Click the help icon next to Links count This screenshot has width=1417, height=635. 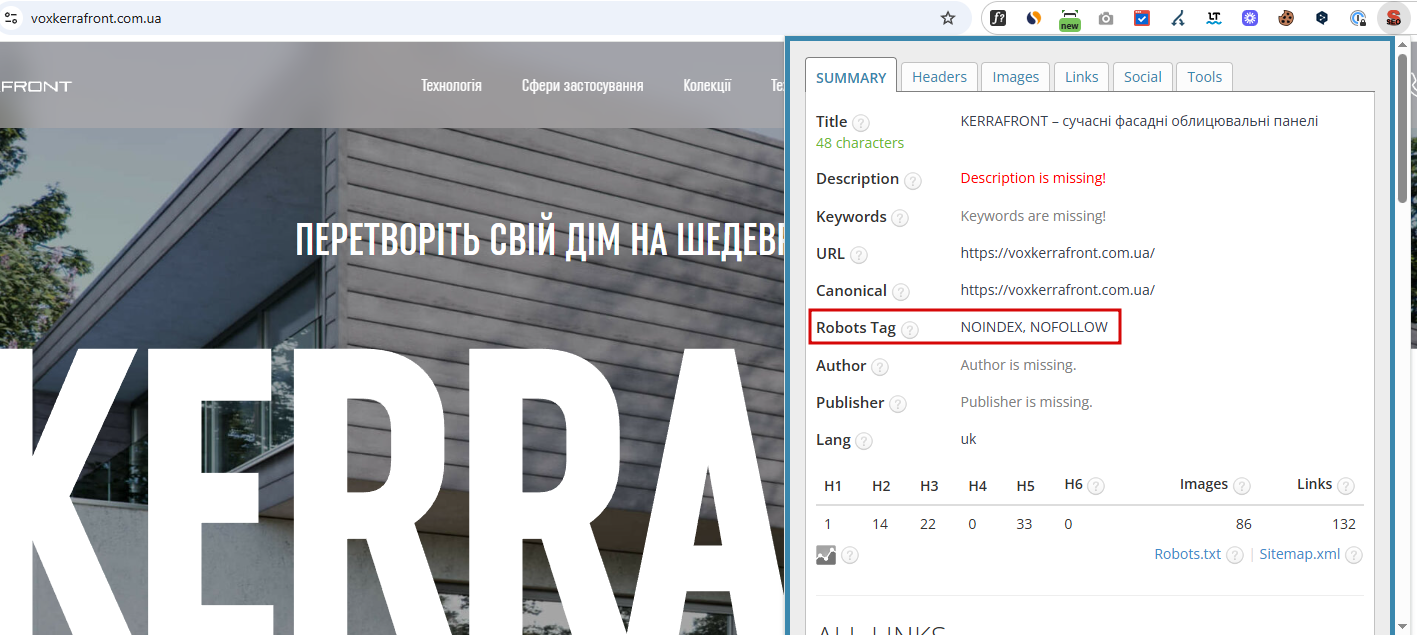[x=1346, y=486]
